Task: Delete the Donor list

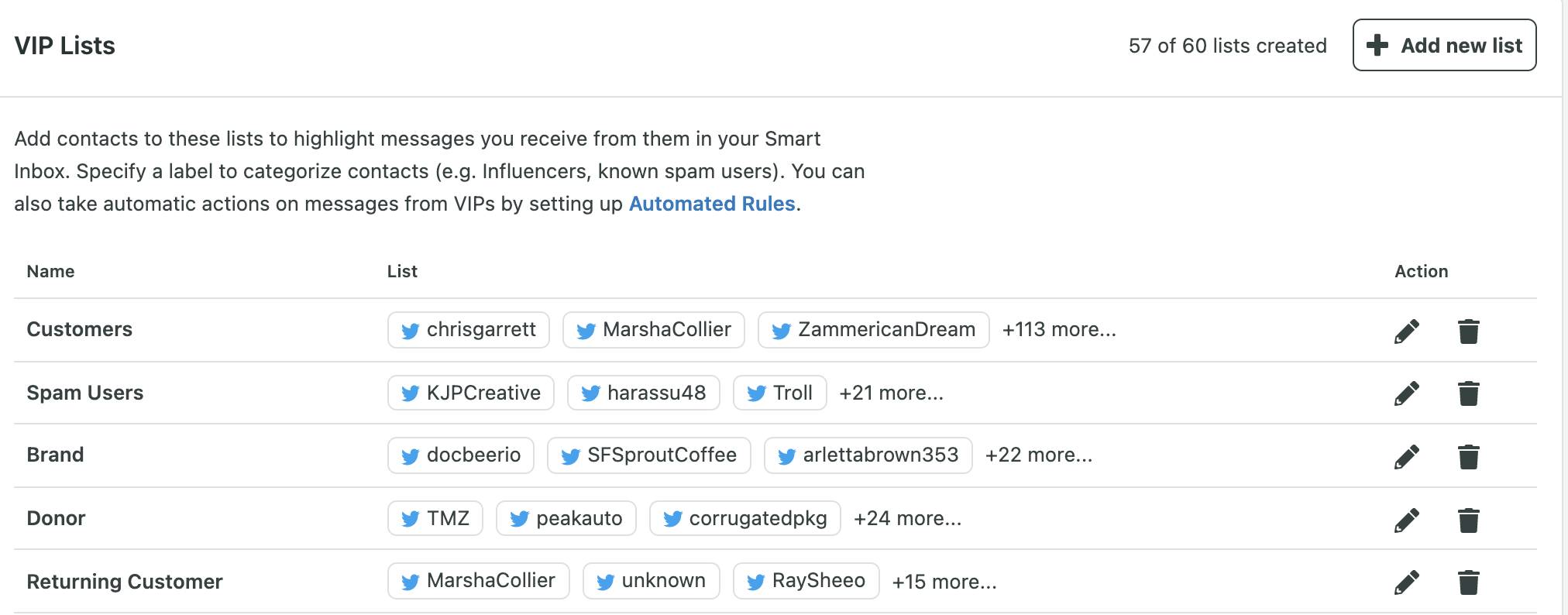Action: (x=1469, y=520)
